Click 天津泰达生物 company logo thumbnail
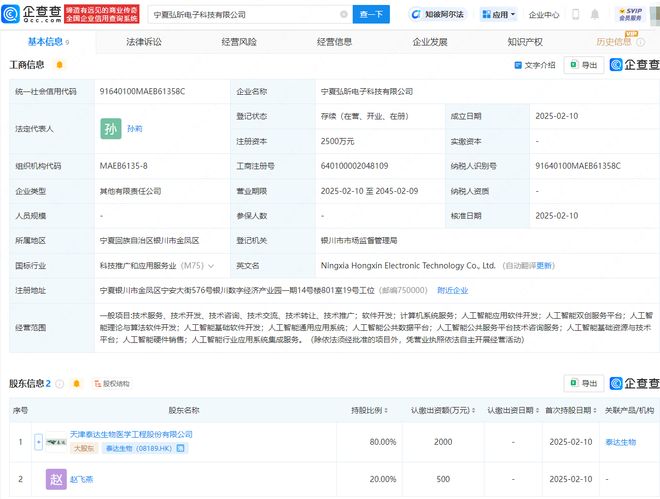This screenshot has height=499, width=660. tap(56, 442)
